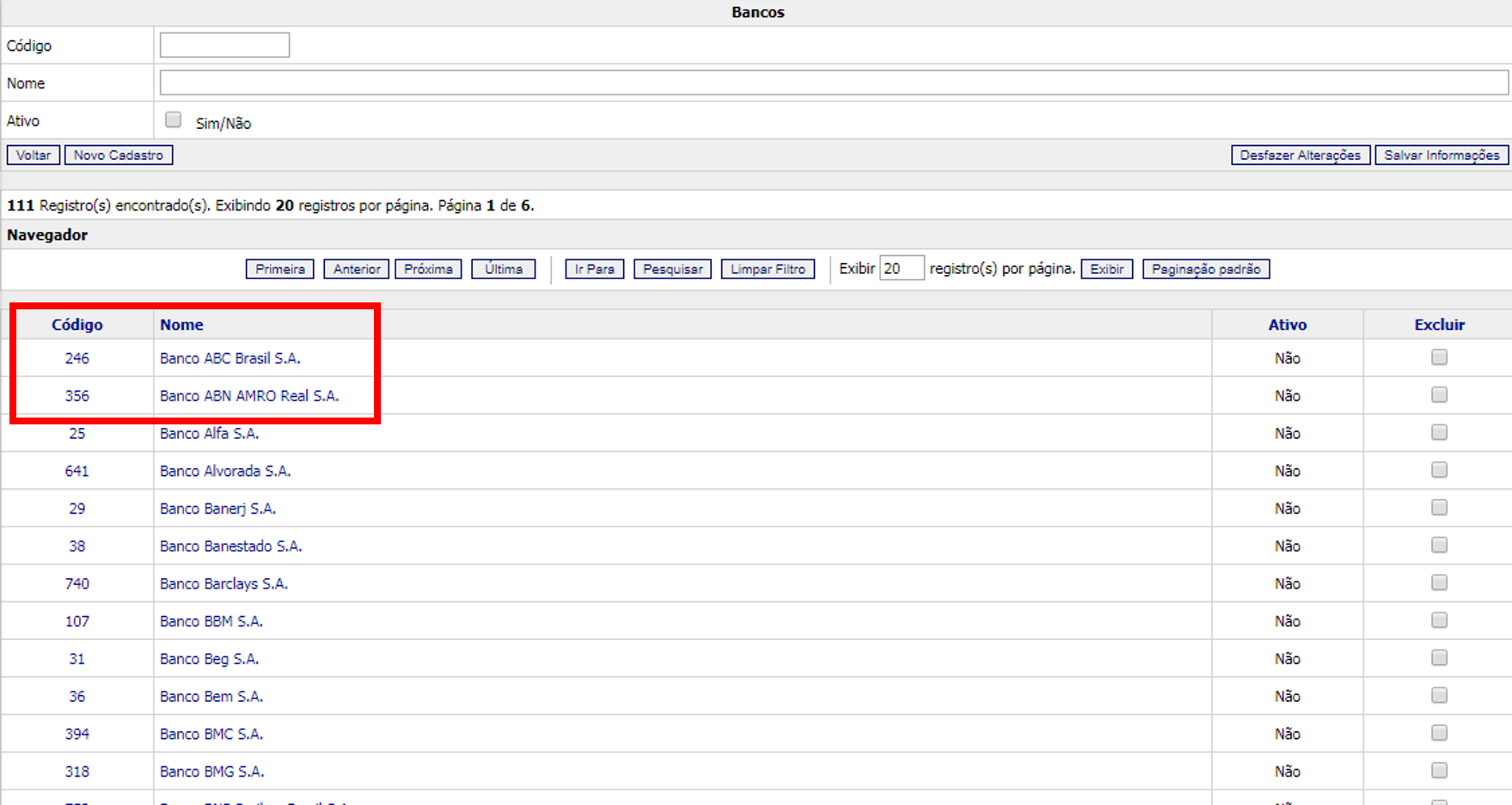
Task: Check Excluir box for Banco ABC Brasil
Action: (1439, 357)
